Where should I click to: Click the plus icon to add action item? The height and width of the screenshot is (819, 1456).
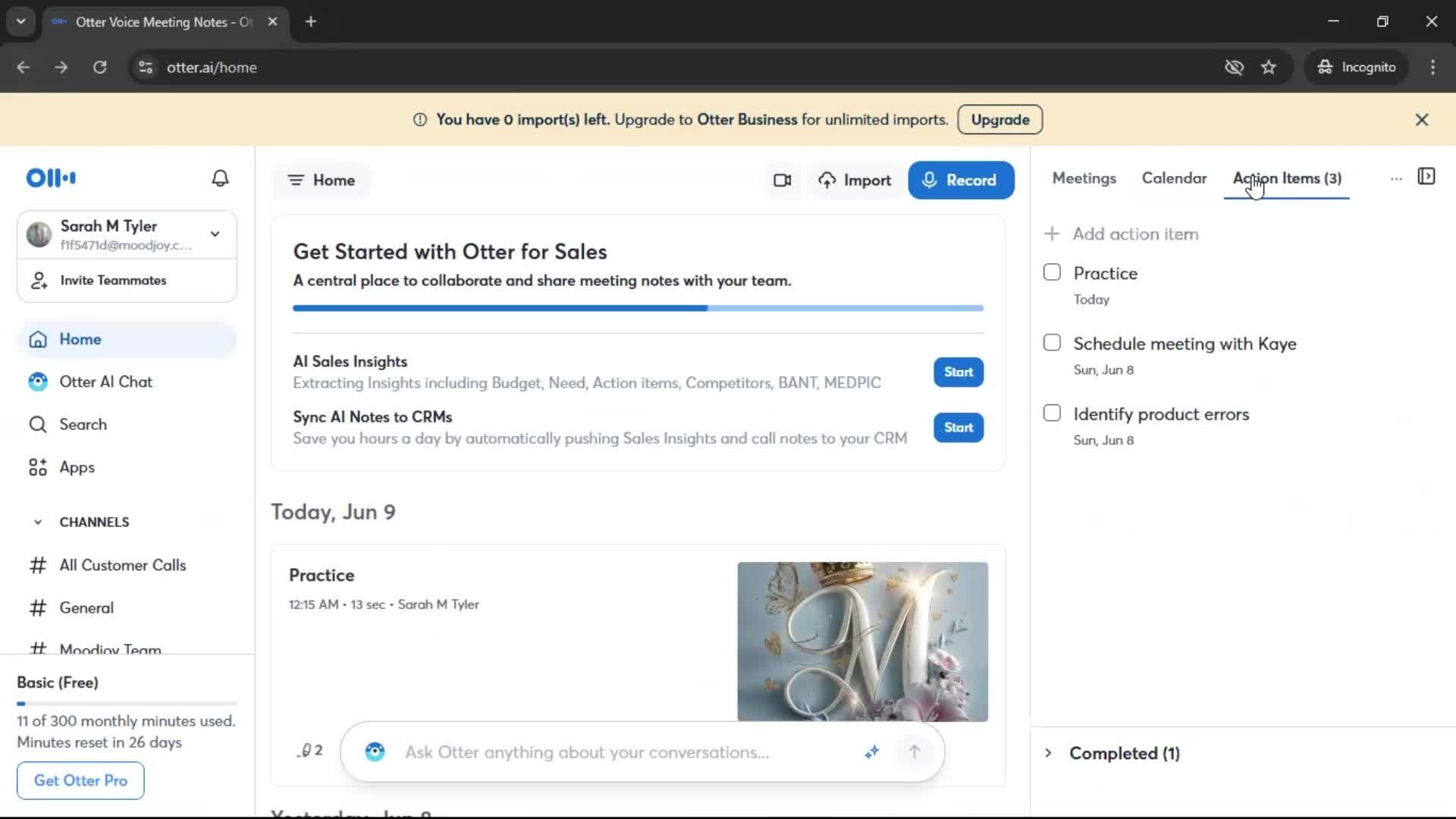click(1052, 234)
